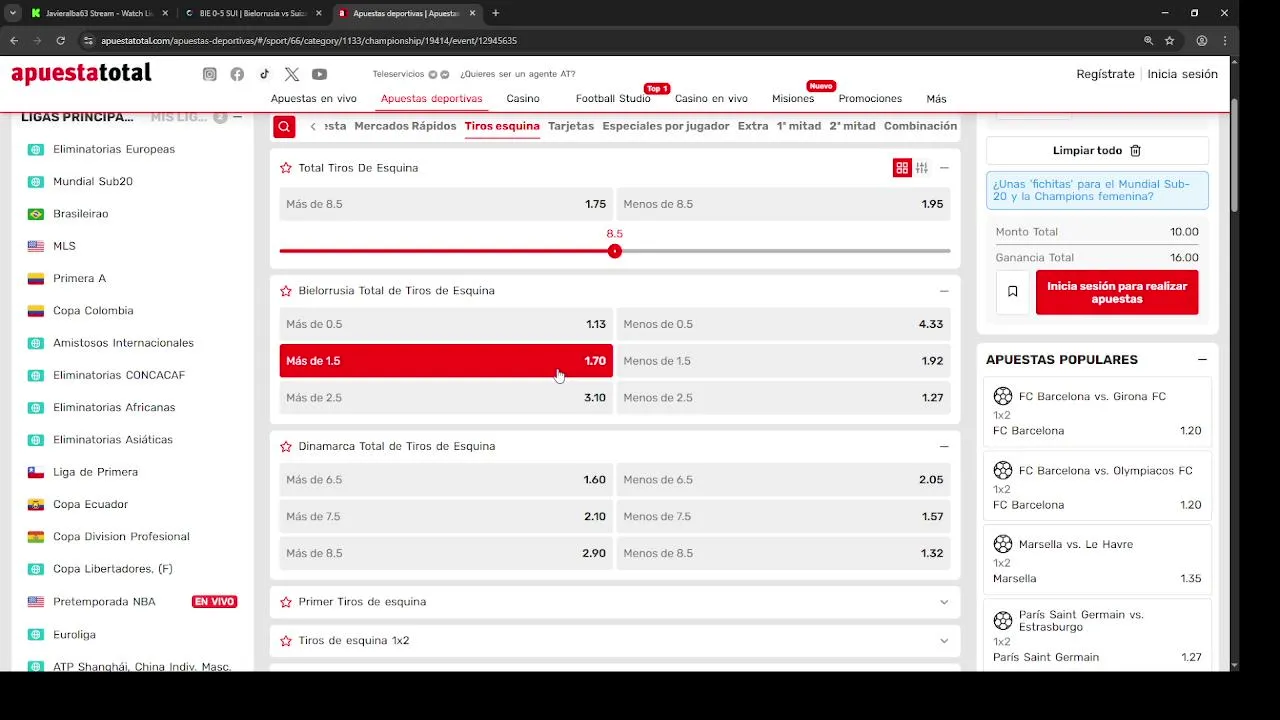The image size is (1280, 720).
Task: Open the browser zoom magnifier icon
Action: tap(1148, 41)
